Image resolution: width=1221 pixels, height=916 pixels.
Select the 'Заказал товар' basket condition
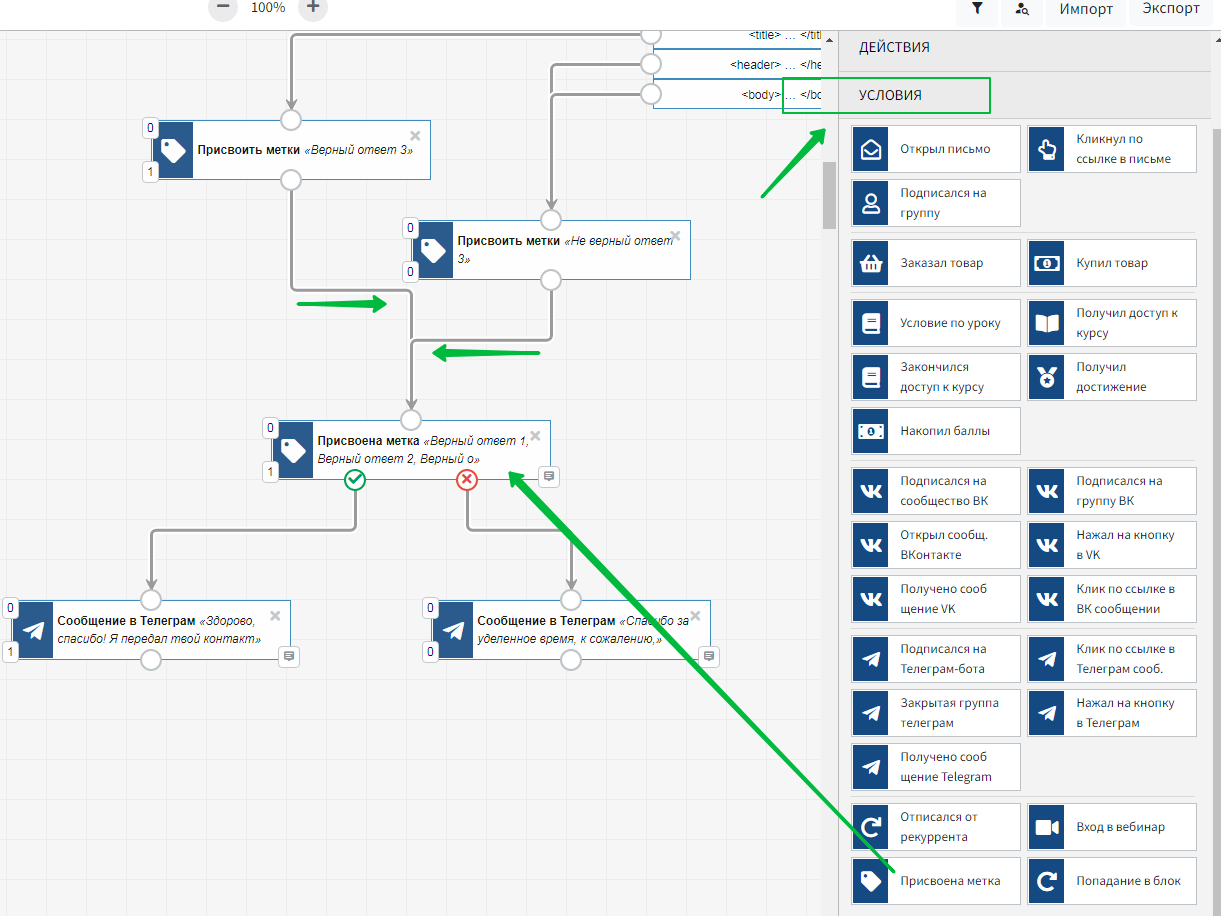click(936, 263)
